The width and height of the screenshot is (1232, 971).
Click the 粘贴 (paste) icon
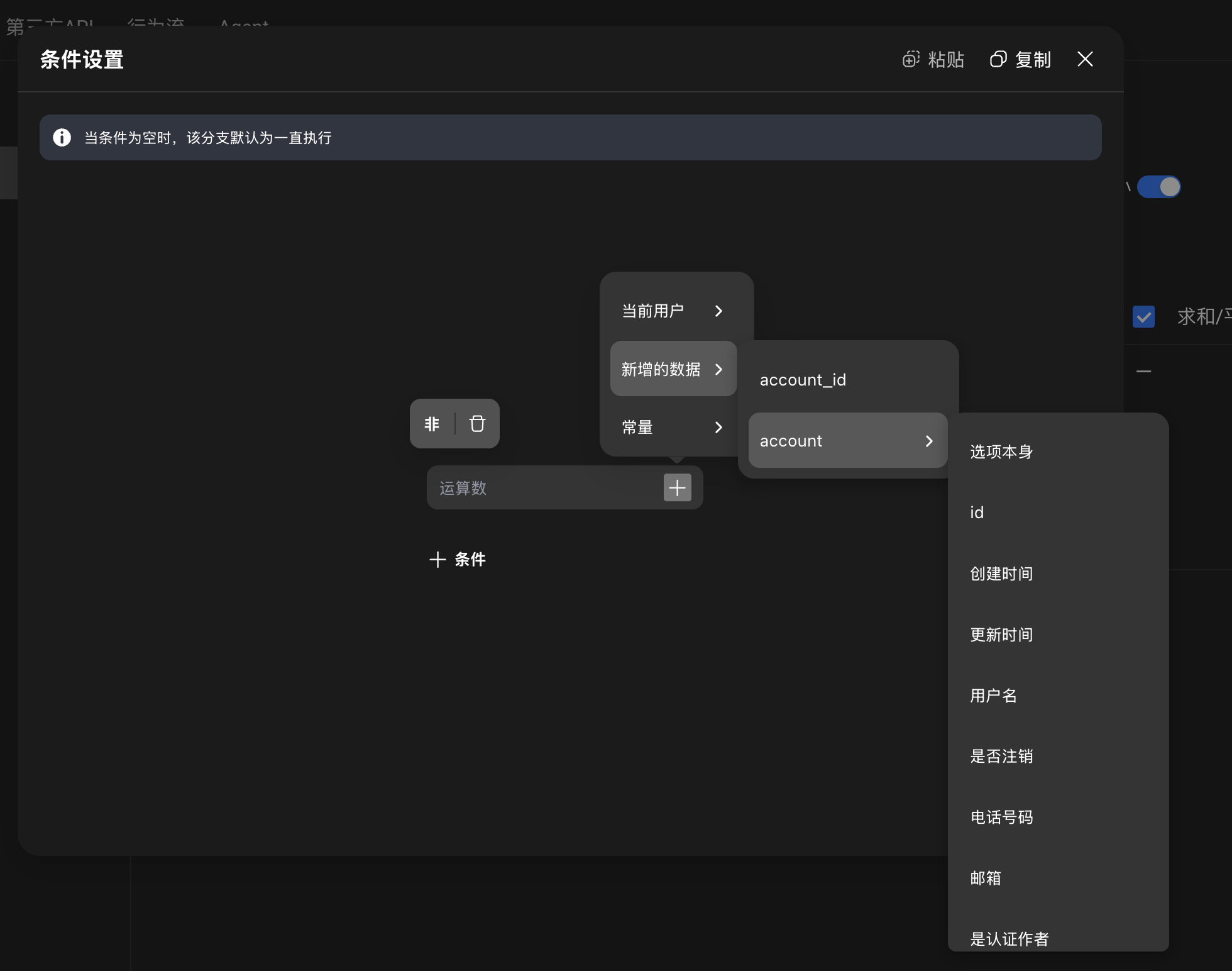click(911, 59)
